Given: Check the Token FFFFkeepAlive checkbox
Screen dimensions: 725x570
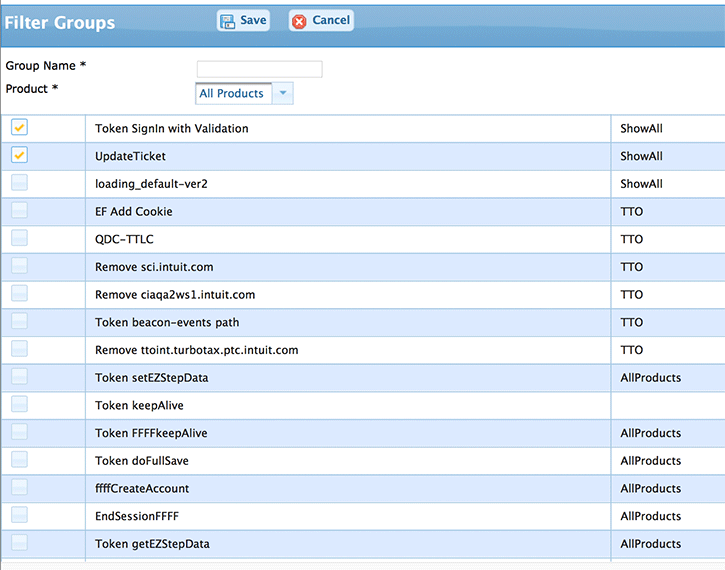Looking at the screenshot, I should [19, 432].
